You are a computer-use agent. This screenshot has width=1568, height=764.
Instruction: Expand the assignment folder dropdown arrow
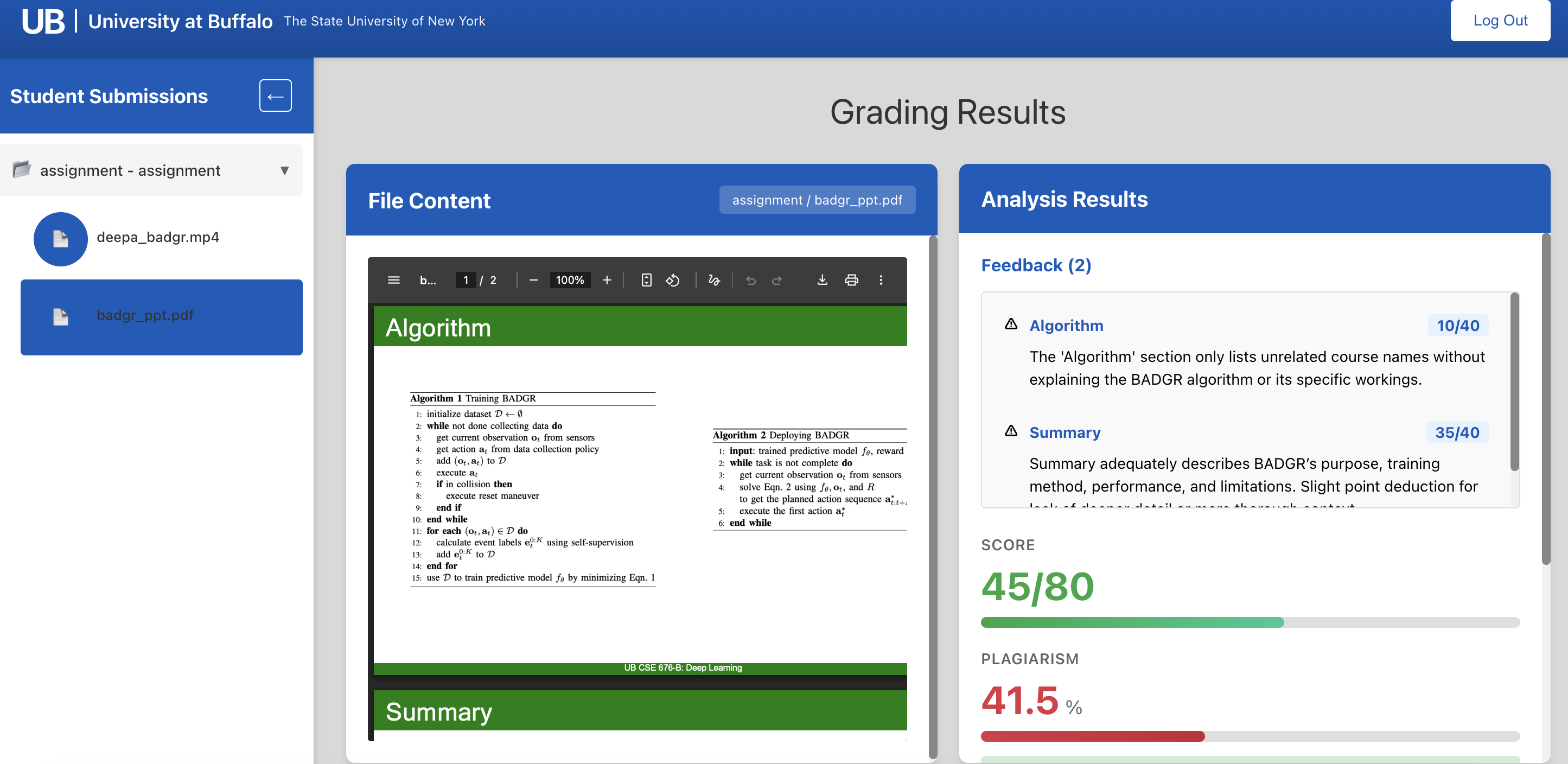tap(284, 170)
